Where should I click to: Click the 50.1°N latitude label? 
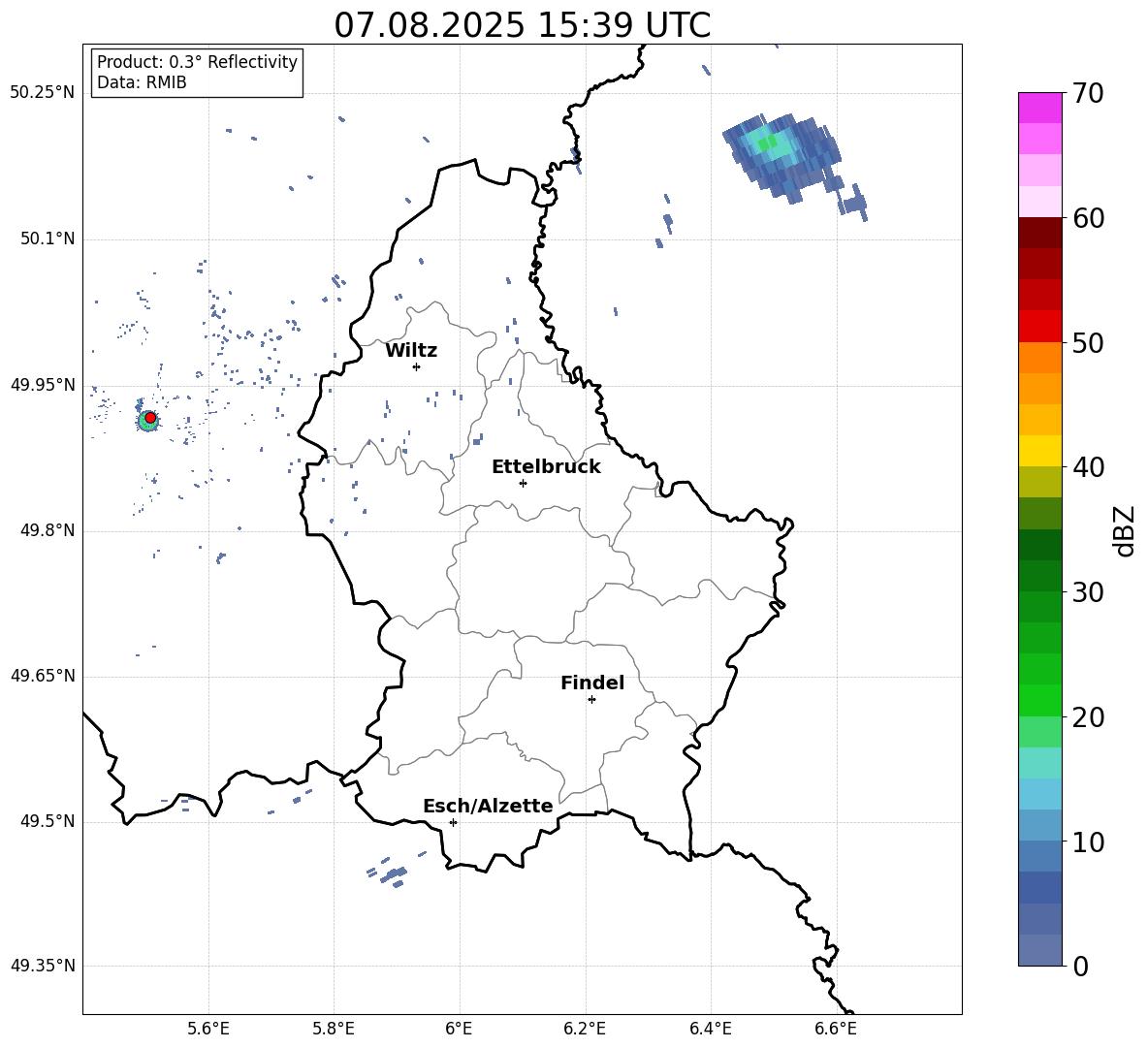point(48,239)
